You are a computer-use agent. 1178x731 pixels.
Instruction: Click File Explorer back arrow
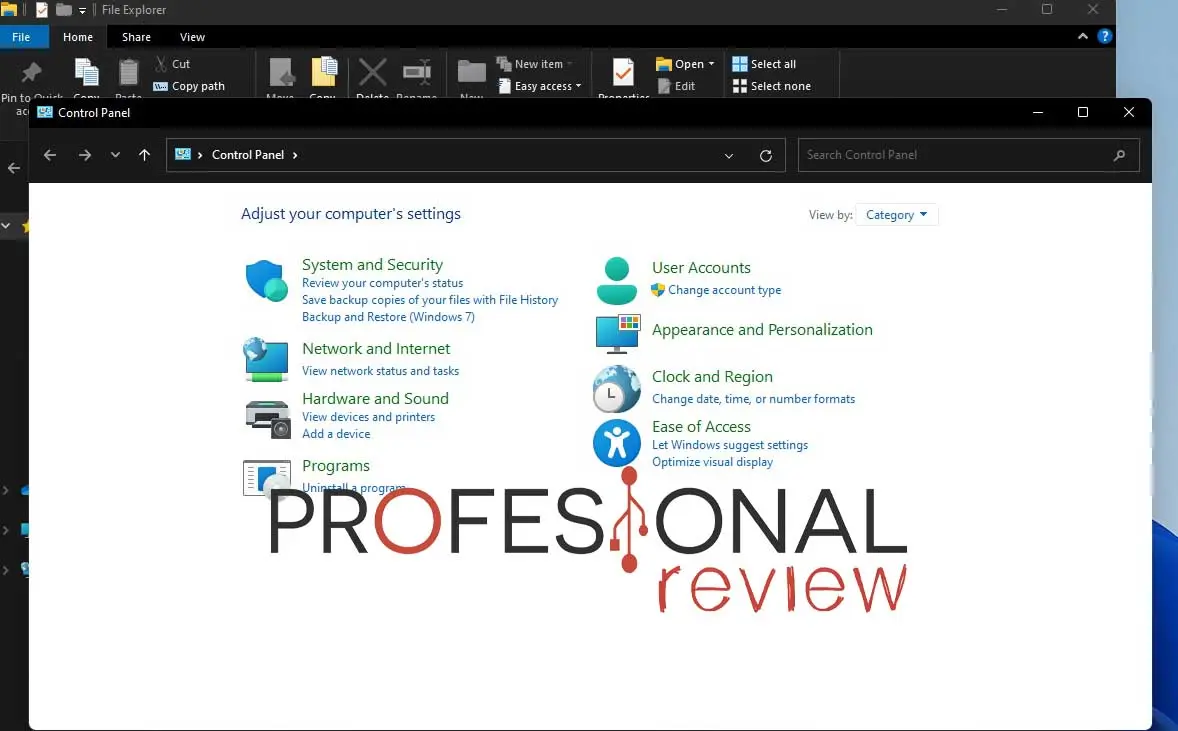click(14, 168)
